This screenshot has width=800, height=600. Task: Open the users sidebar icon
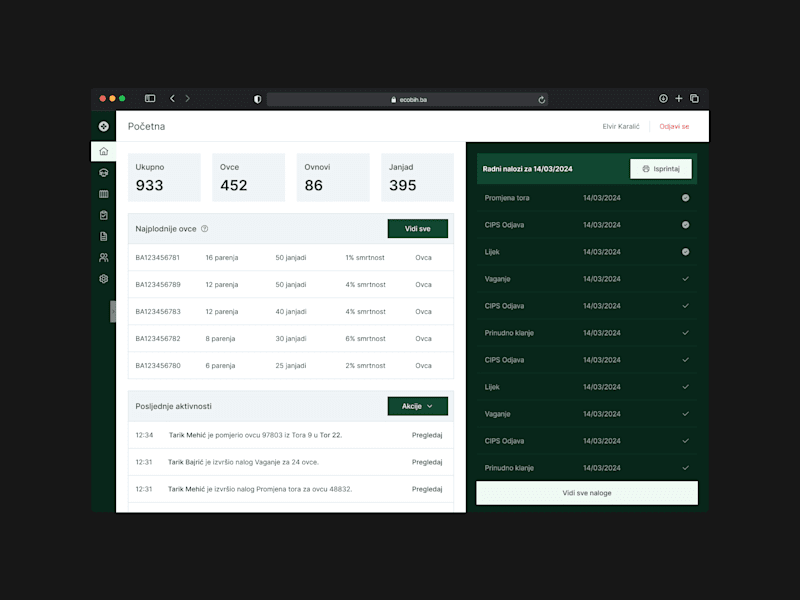point(104,258)
